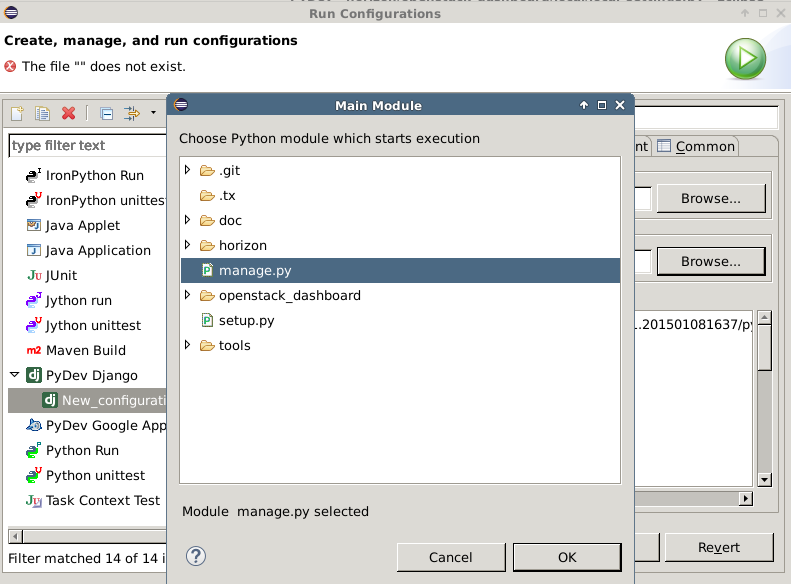Click the manage.py Python file icon
Viewport: 791px width, 584px height.
point(207,270)
